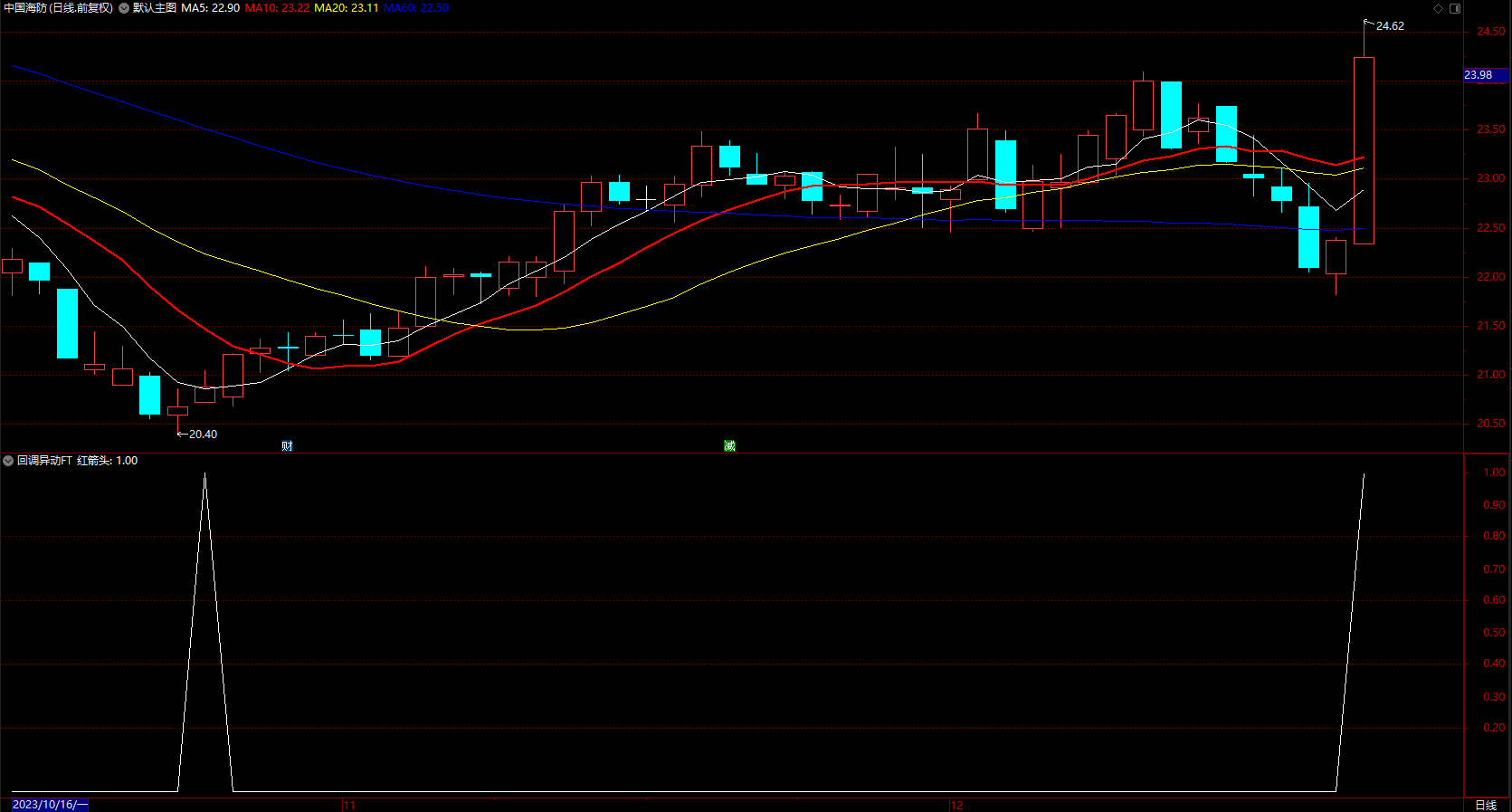
Task: Click the 20.40 low price label
Action: 203,435
